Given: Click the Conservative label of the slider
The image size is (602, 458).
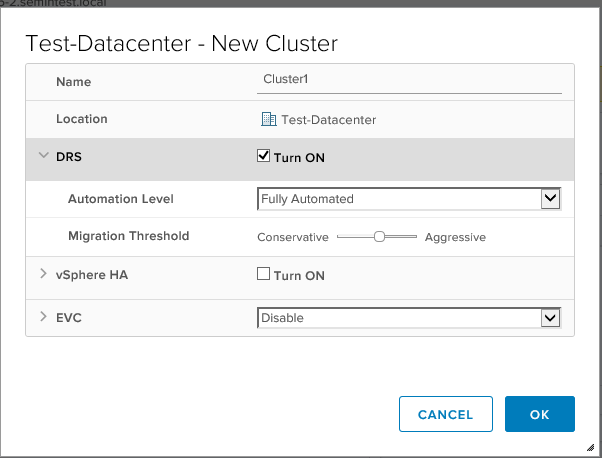Looking at the screenshot, I should 292,237.
